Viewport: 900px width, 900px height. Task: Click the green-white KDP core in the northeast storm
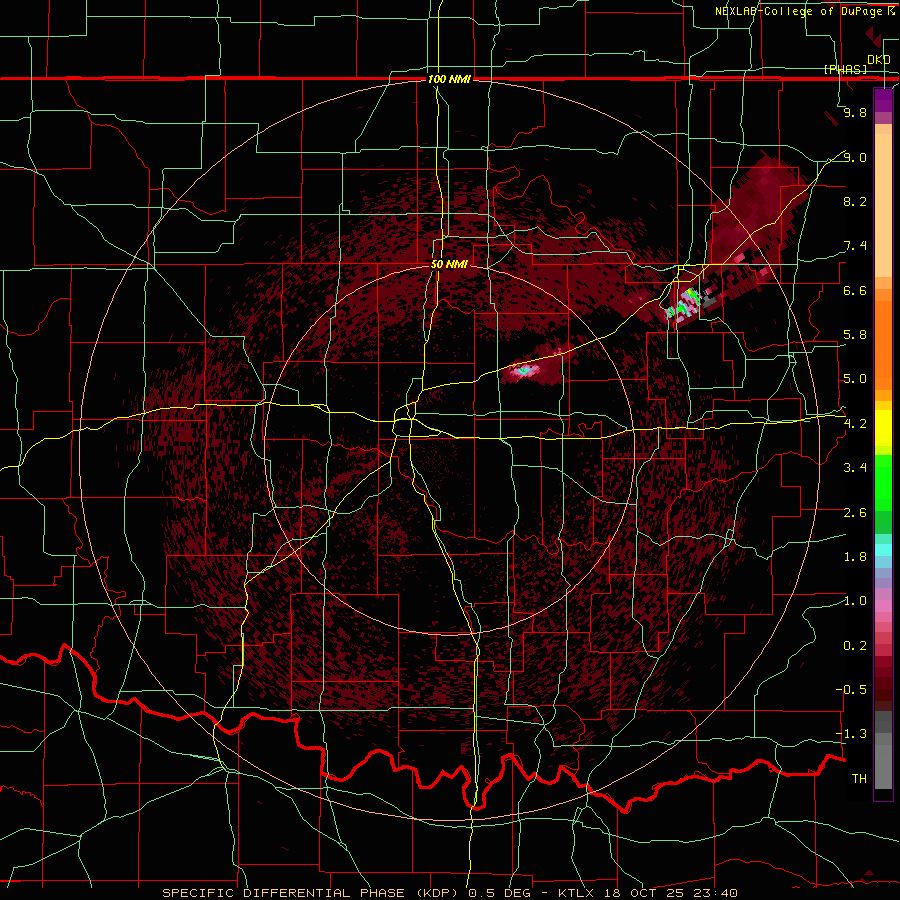click(x=685, y=303)
